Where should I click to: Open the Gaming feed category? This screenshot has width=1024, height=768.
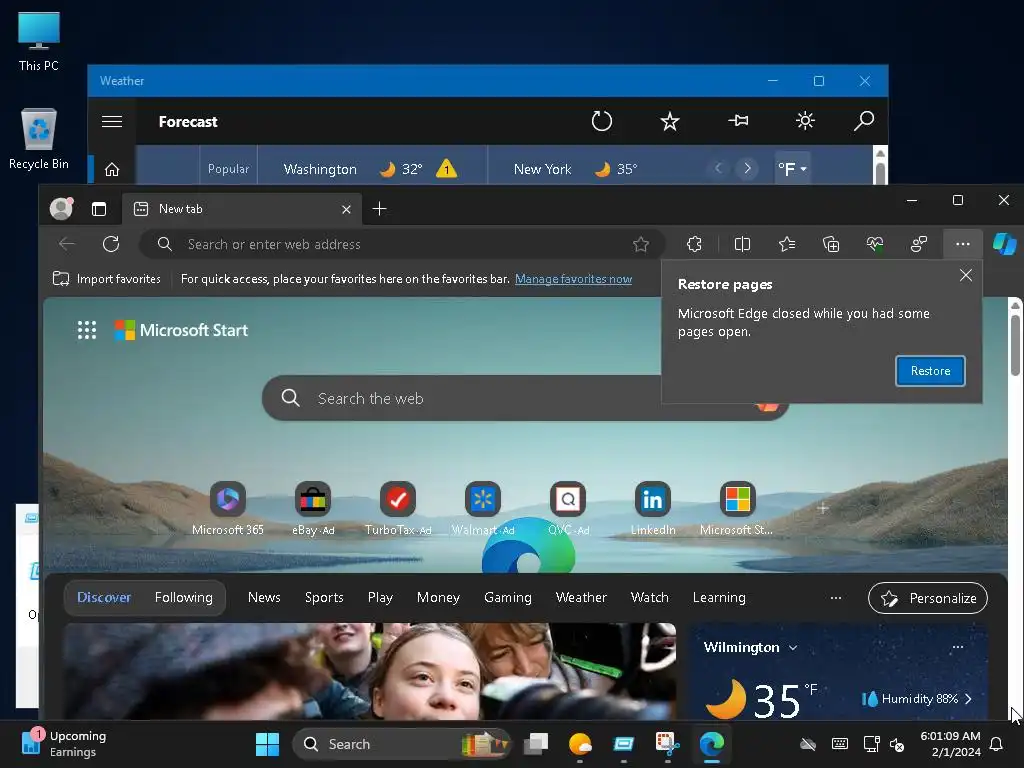coord(507,598)
